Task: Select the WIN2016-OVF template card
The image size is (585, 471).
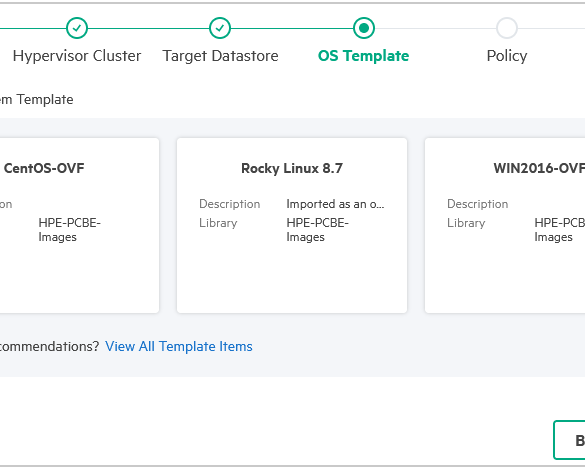Action: click(x=505, y=225)
